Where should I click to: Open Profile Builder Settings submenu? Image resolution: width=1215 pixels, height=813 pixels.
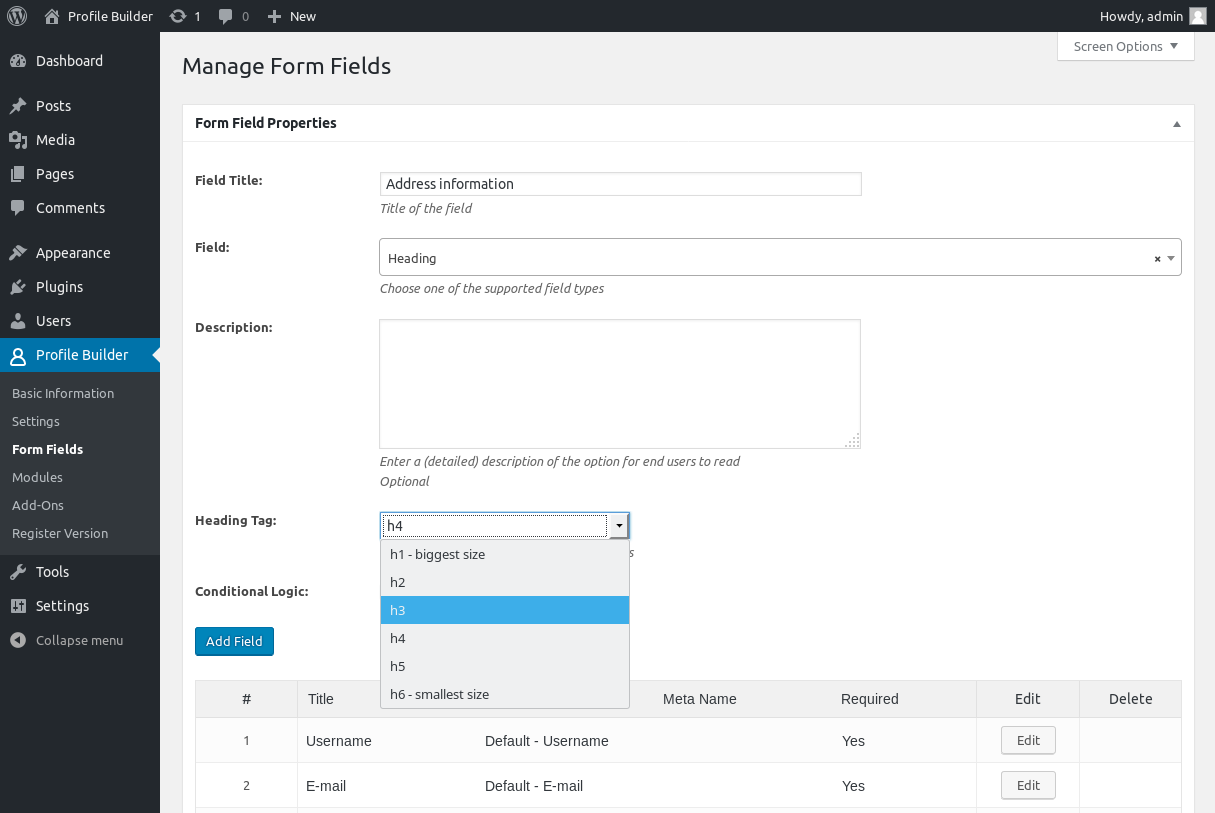click(x=36, y=421)
